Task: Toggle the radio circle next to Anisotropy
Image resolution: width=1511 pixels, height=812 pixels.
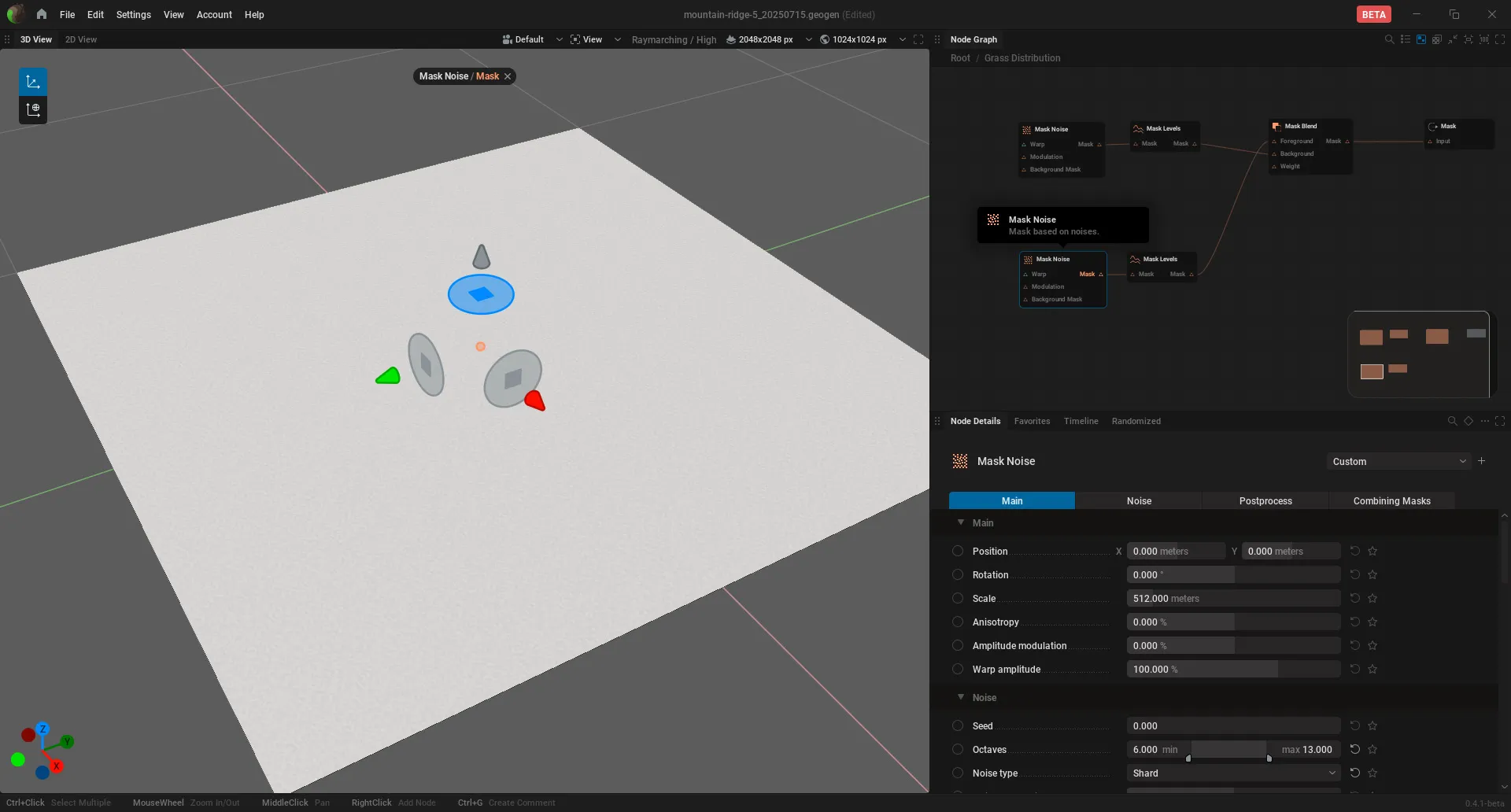Action: point(958,622)
